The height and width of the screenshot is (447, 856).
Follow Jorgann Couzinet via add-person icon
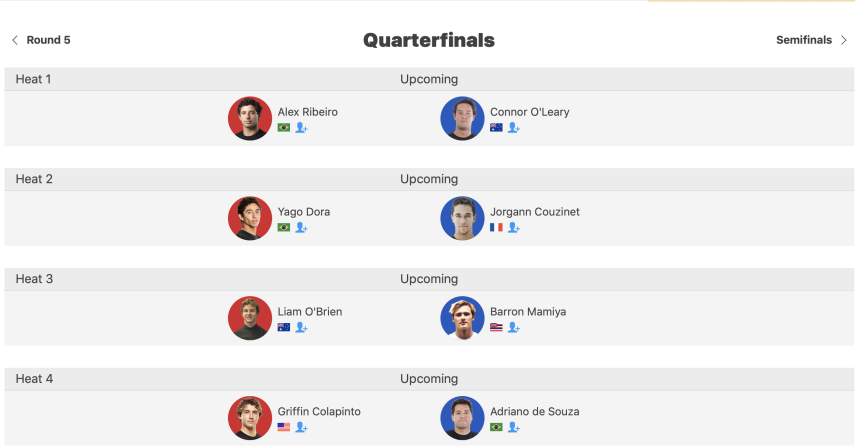tap(514, 228)
